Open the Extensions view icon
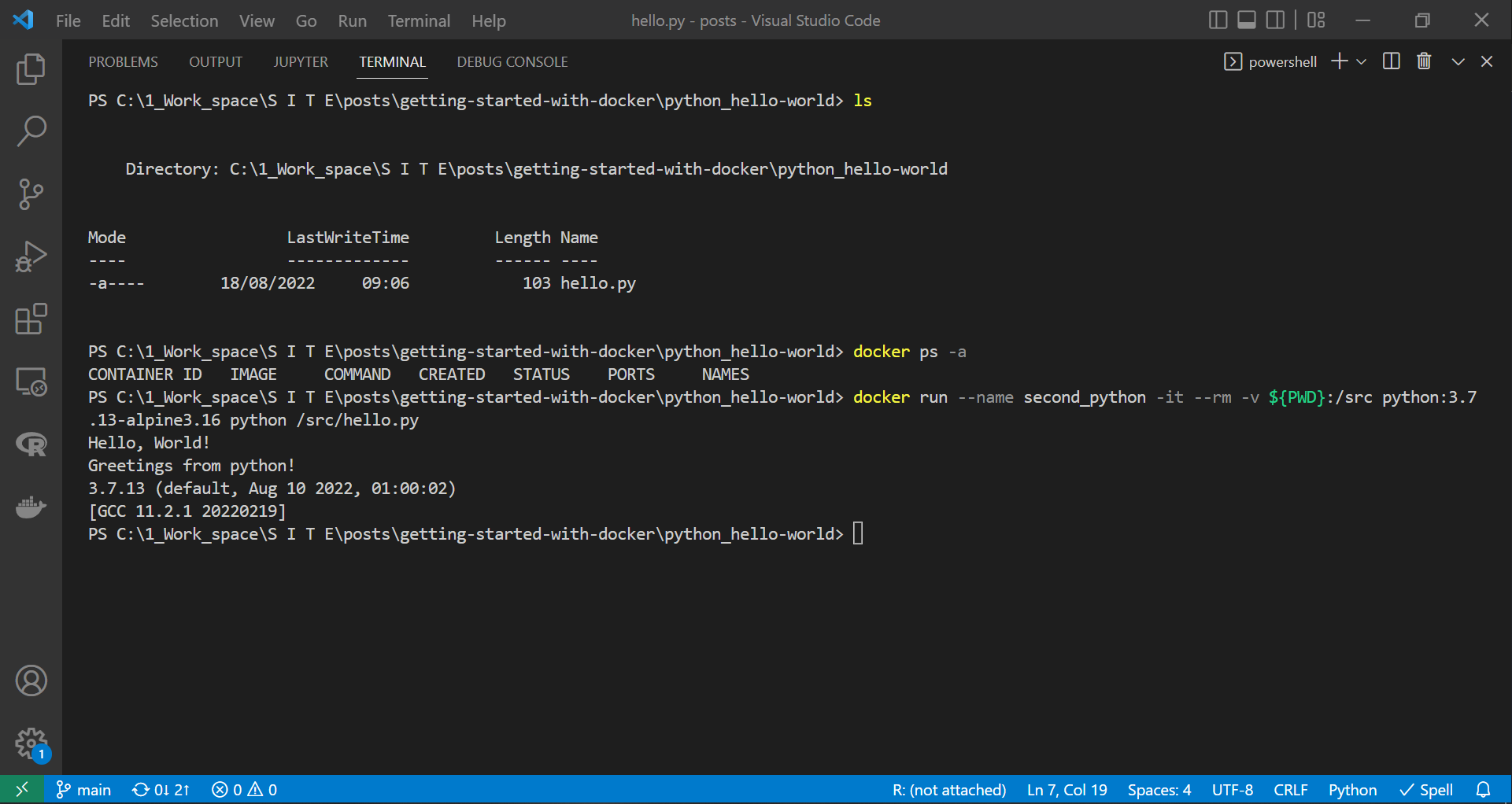The width and height of the screenshot is (1512, 804). coord(31,319)
